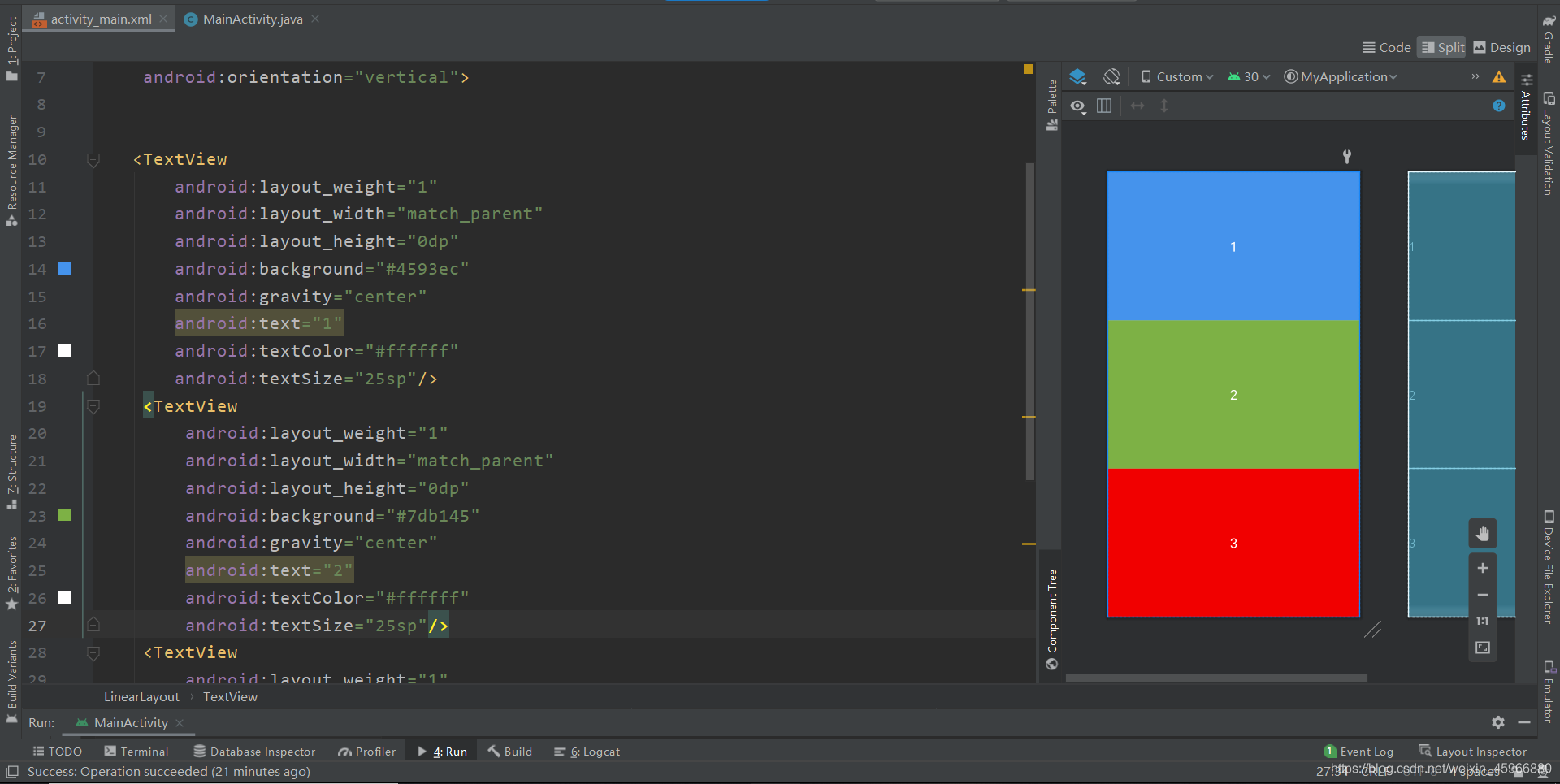Image resolution: width=1560 pixels, height=784 pixels.
Task: Open the MyApplication theme dropdown
Action: point(1341,77)
